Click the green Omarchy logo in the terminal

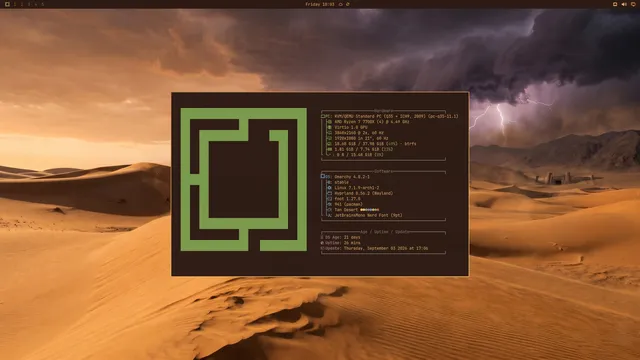coord(244,179)
